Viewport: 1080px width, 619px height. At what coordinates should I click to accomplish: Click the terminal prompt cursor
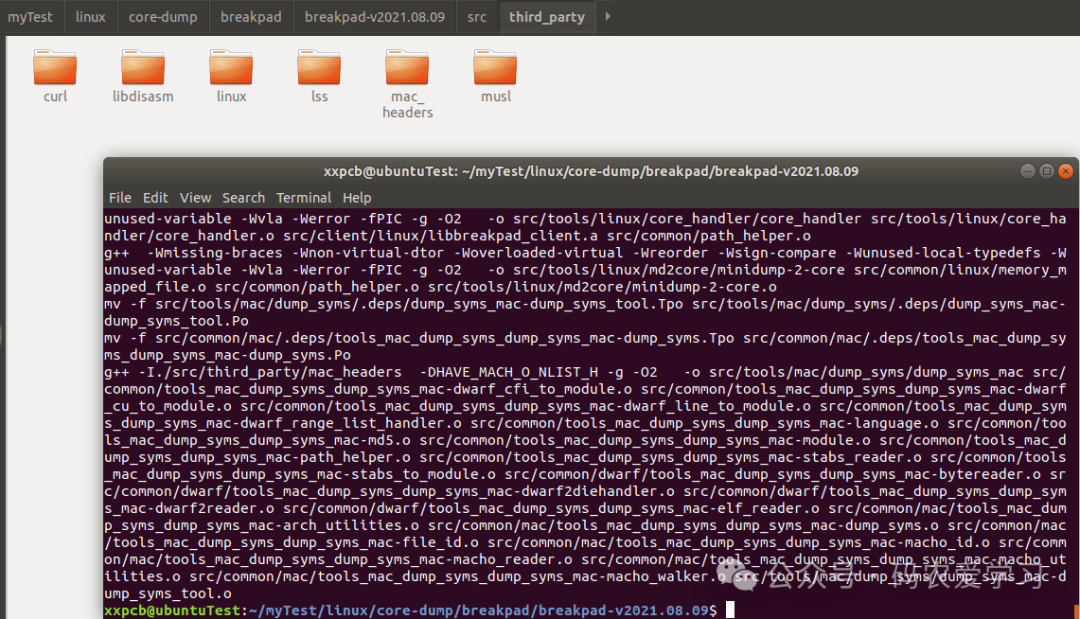tap(730, 610)
